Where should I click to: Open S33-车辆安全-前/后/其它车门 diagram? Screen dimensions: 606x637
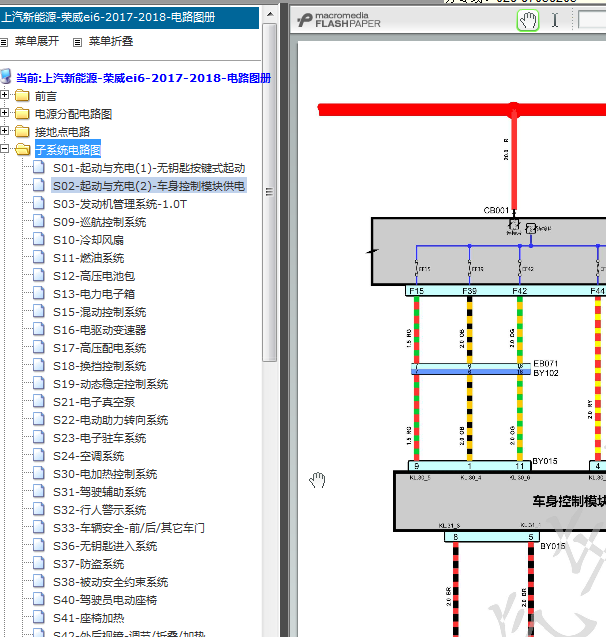[129, 528]
